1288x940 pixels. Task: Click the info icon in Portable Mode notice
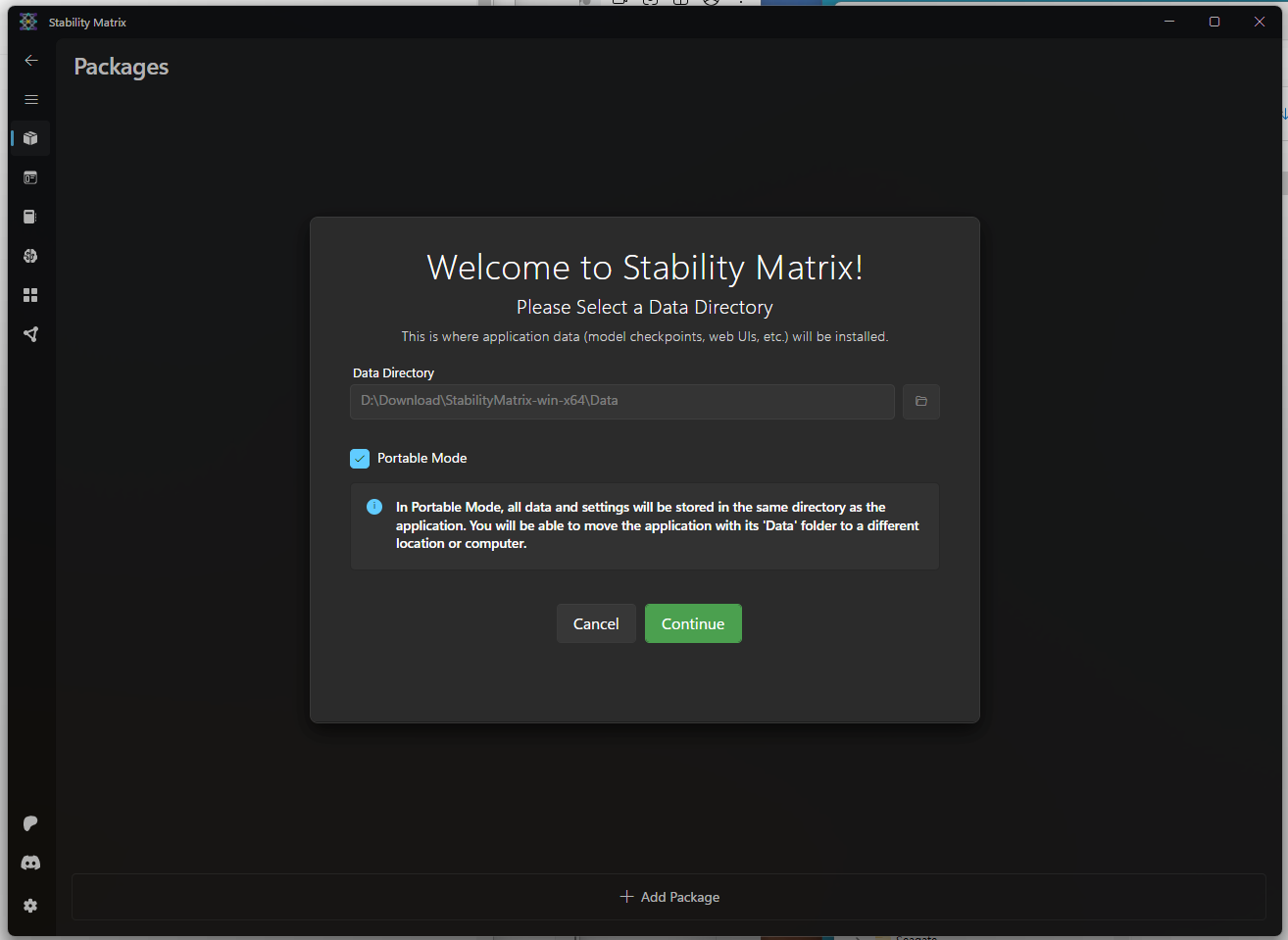coord(373,507)
